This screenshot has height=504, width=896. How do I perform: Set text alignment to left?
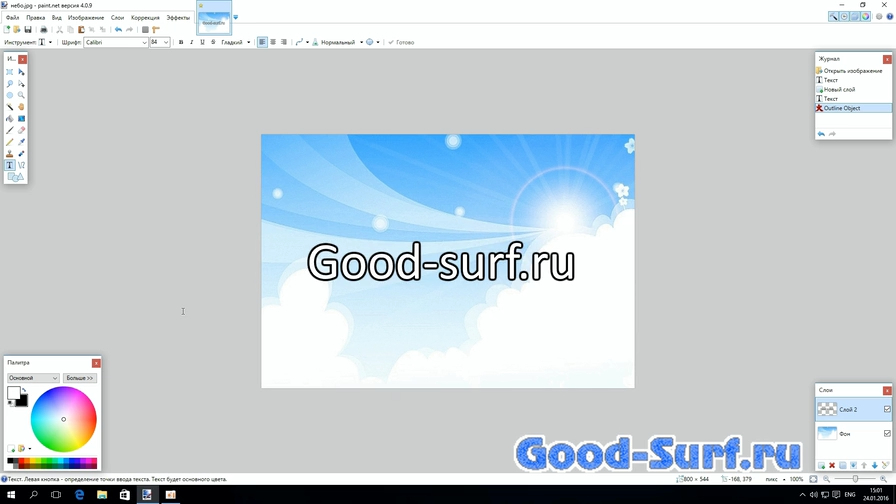pos(262,42)
